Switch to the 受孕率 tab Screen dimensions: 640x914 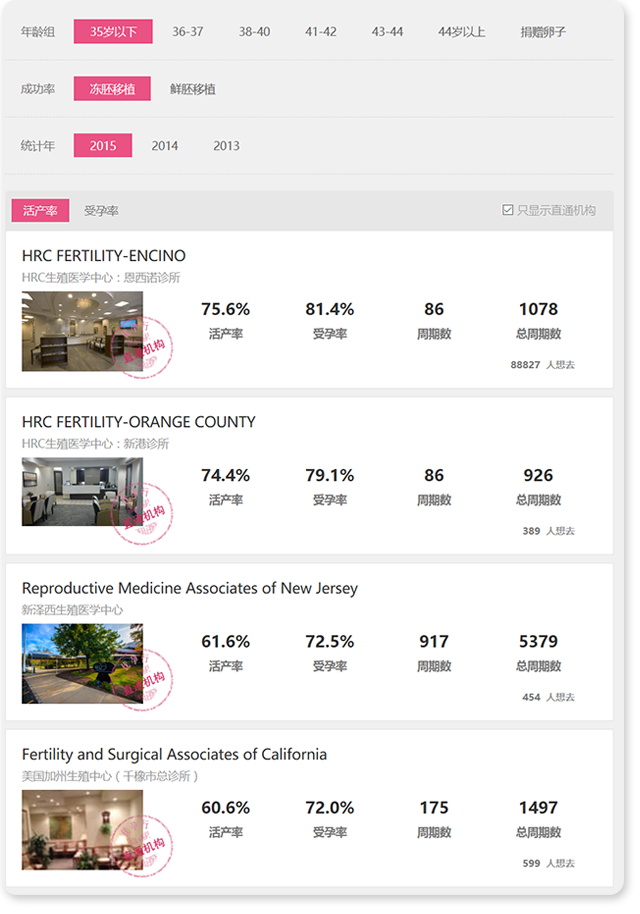[101, 211]
